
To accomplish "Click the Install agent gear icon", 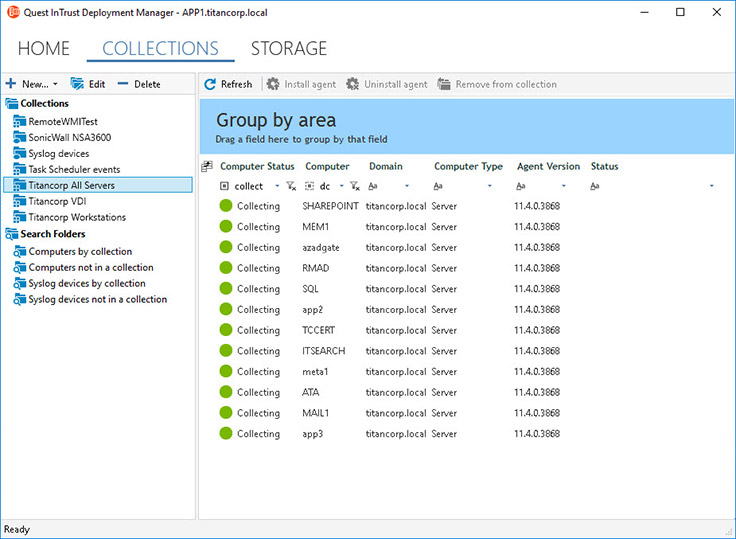I will coord(273,85).
